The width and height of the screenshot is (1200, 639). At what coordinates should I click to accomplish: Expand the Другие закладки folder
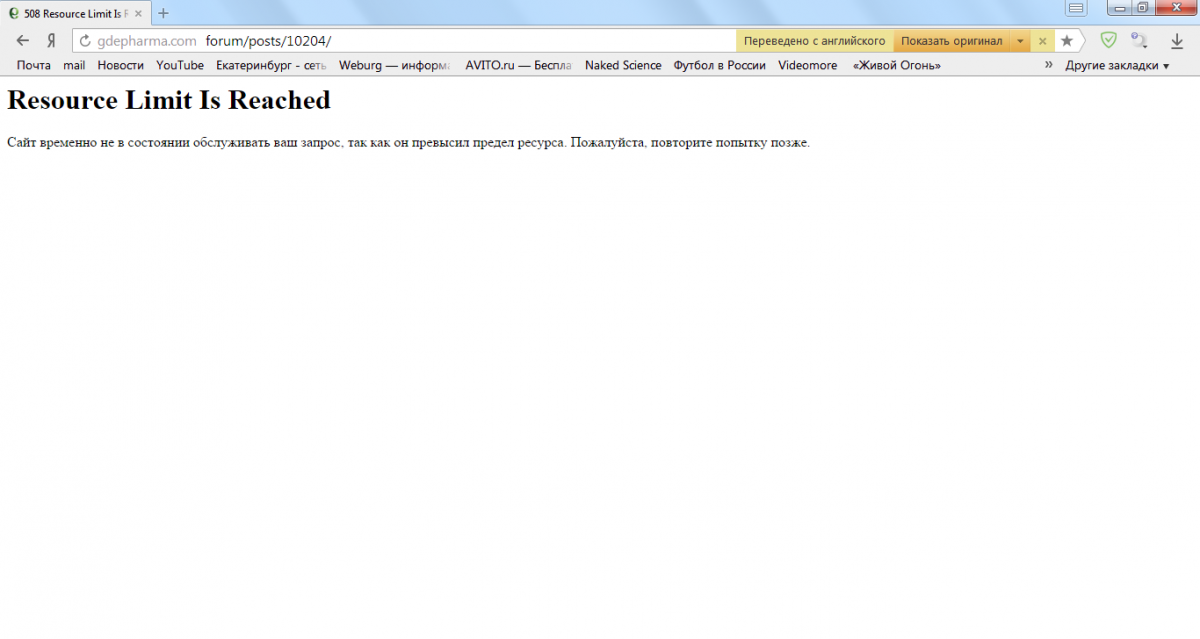(x=1117, y=65)
